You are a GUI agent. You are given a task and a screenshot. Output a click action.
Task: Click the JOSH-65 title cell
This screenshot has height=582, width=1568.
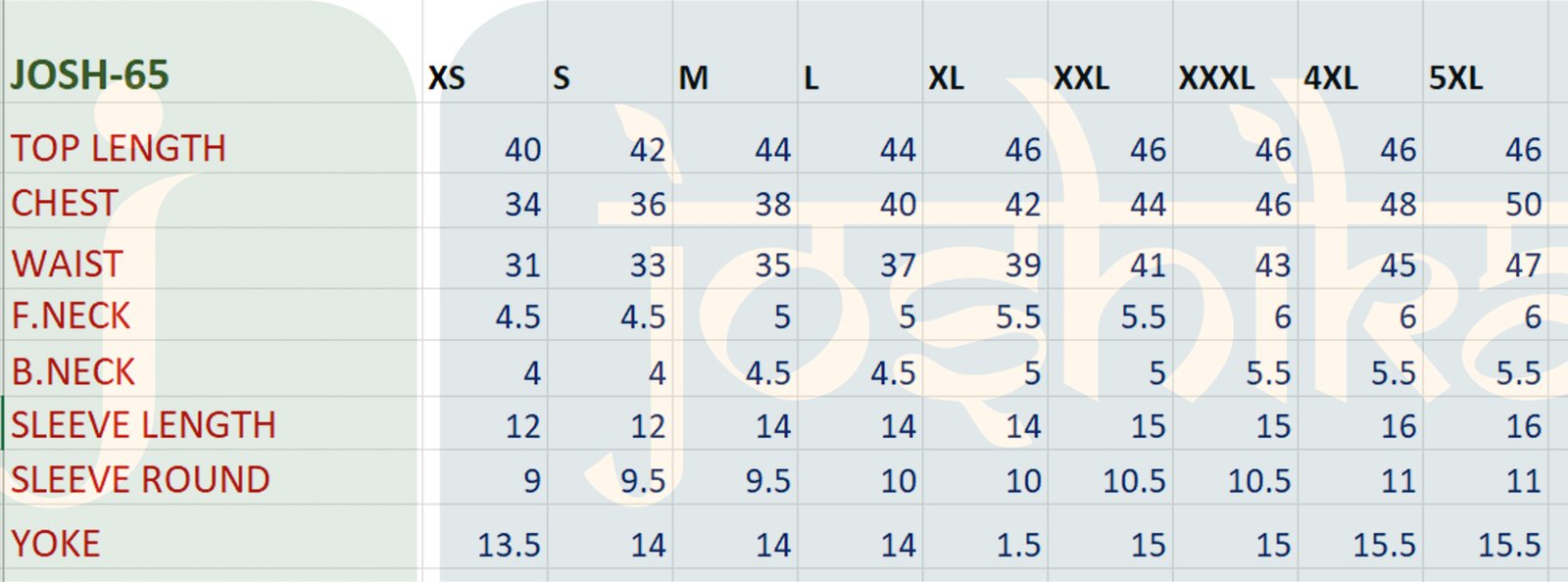tap(90, 75)
